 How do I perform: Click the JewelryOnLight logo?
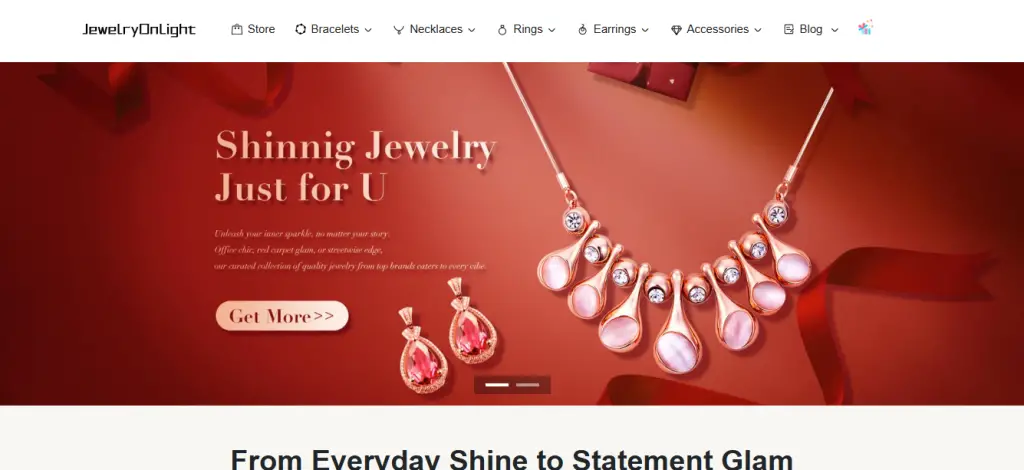pyautogui.click(x=138, y=30)
